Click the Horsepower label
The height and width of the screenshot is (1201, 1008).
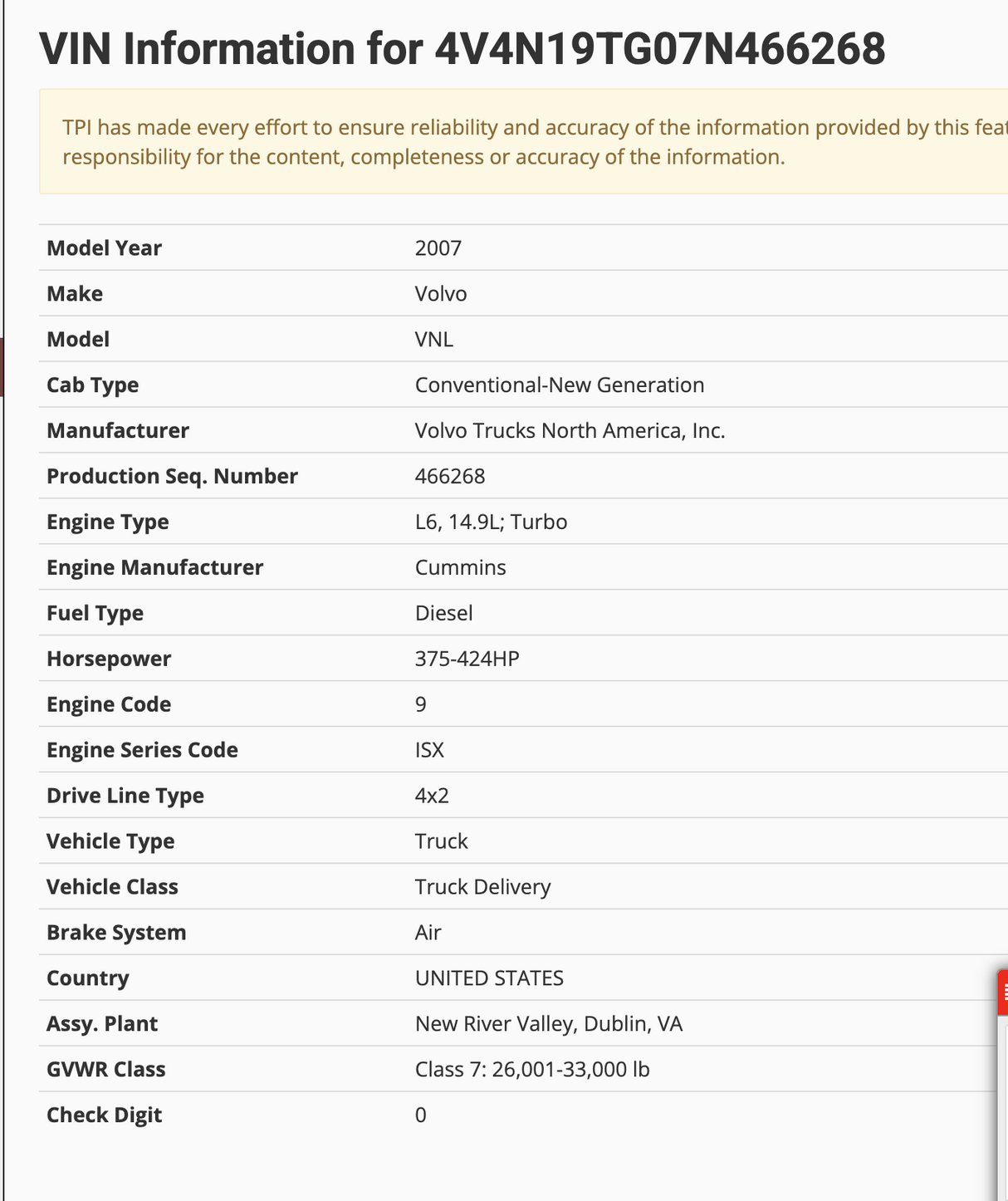pos(109,659)
